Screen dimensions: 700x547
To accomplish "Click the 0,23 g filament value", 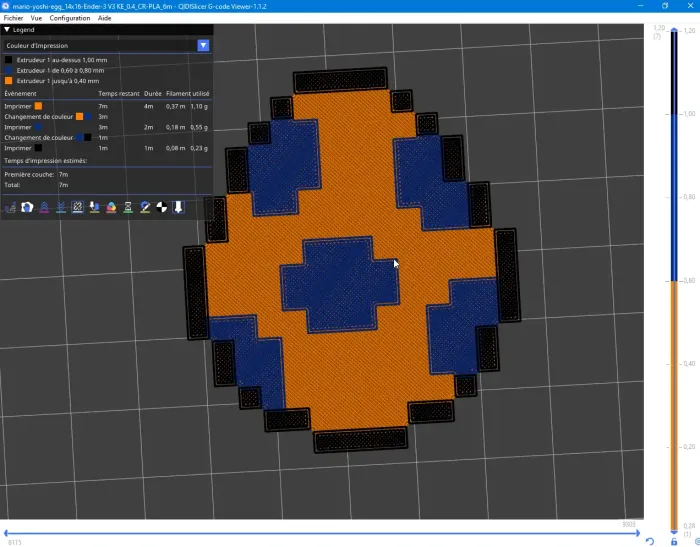I will (199, 148).
